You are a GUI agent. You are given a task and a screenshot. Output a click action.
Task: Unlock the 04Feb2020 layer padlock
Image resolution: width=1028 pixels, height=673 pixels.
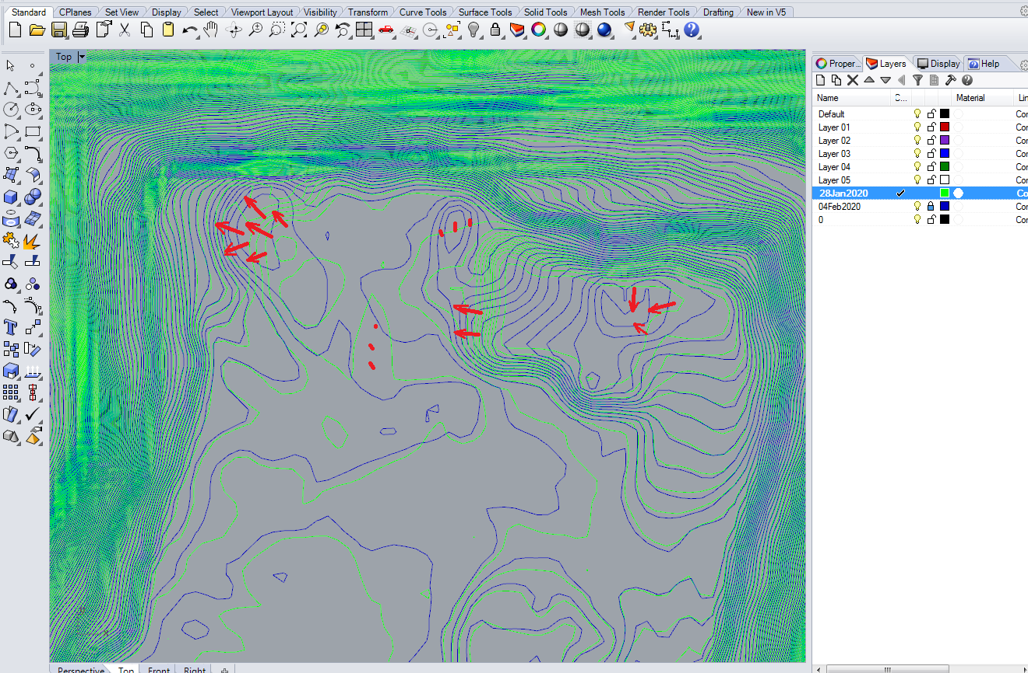click(931, 206)
